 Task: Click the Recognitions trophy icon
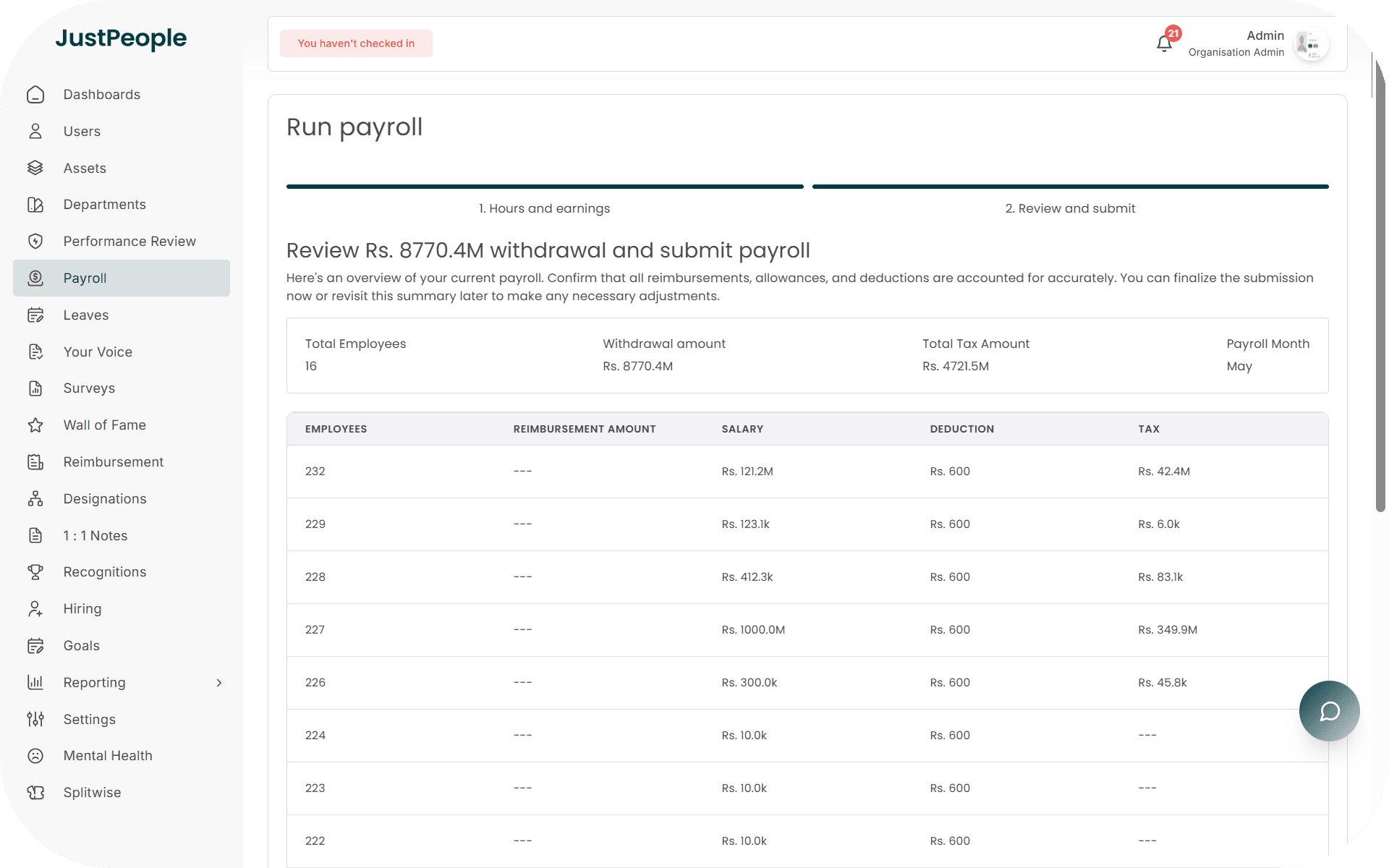[x=35, y=572]
